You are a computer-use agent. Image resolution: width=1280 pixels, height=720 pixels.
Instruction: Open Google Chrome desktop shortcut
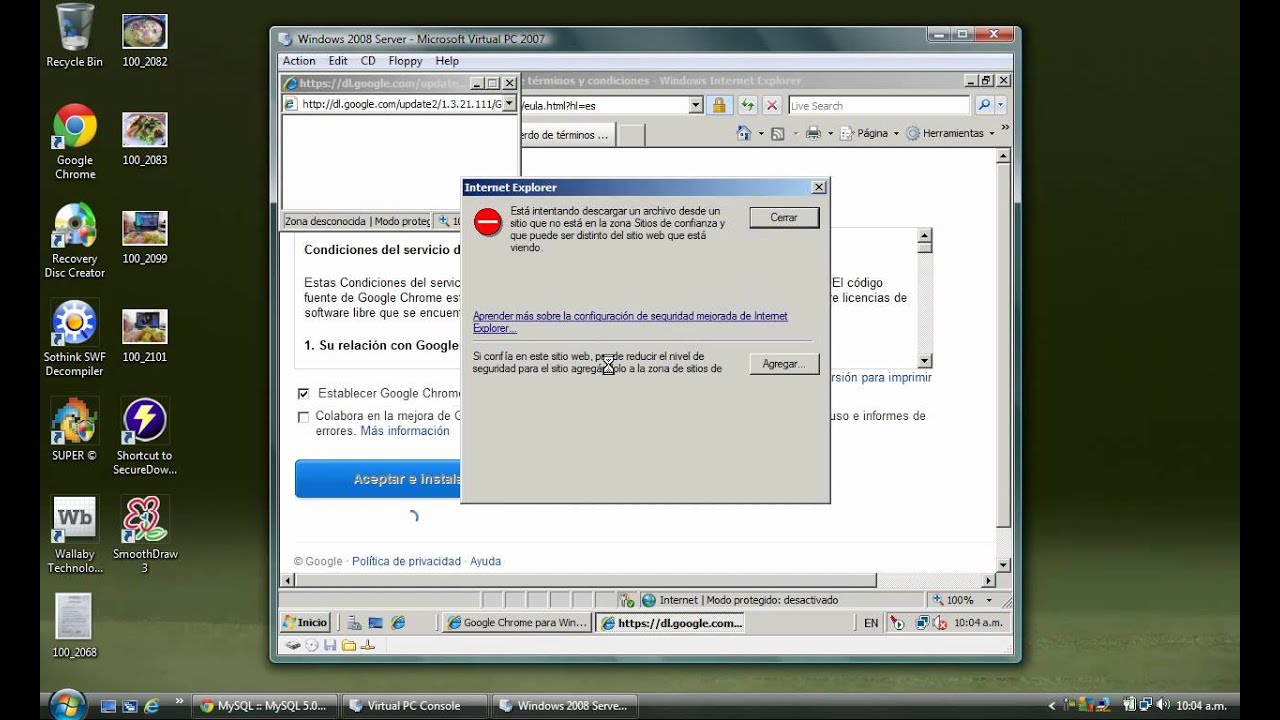point(75,142)
